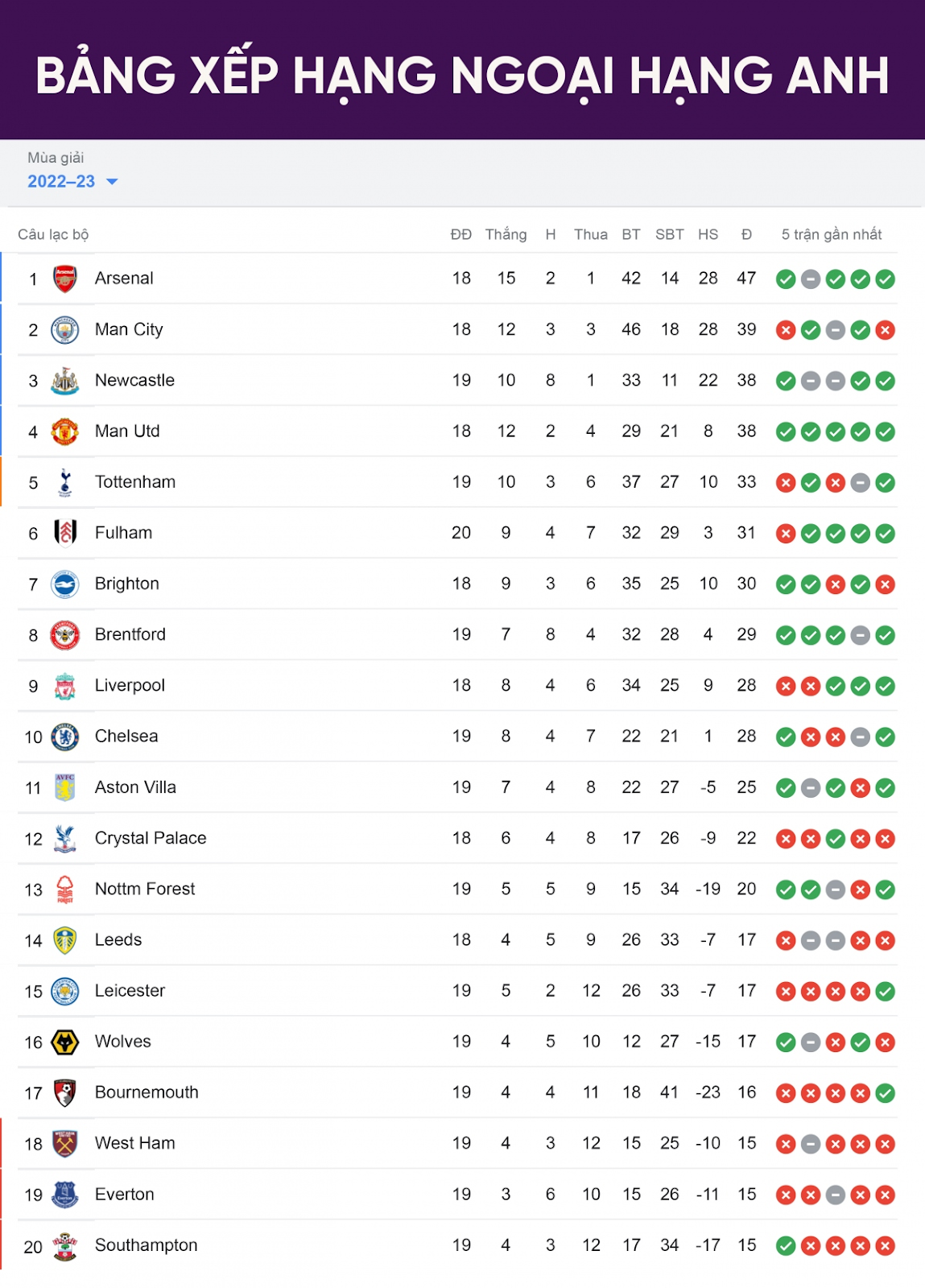The width and height of the screenshot is (925, 1288).
Task: Click the Tottenham club crest
Action: (65, 482)
